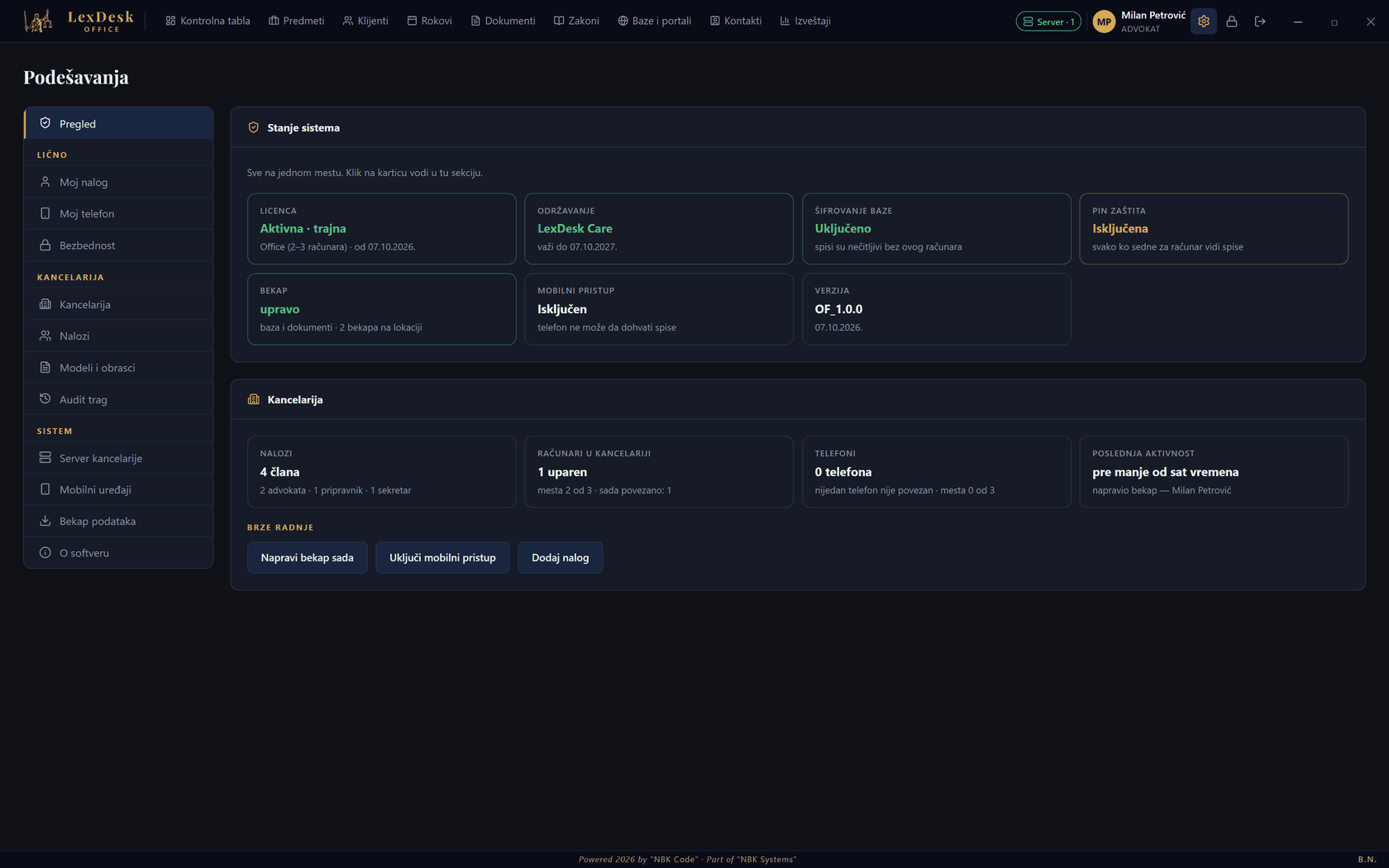Click the Bekap upravo card
This screenshot has width=1389, height=868.
click(x=381, y=309)
